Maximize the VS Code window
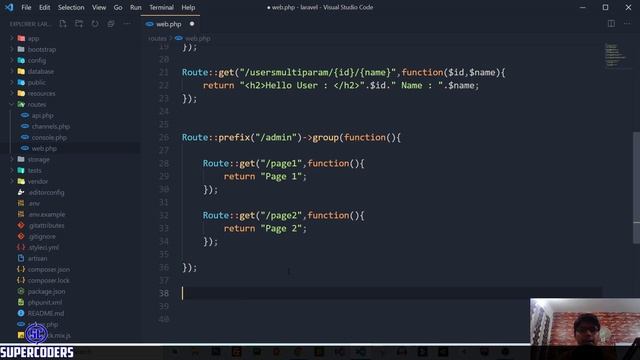The image size is (640, 360). [605, 7]
